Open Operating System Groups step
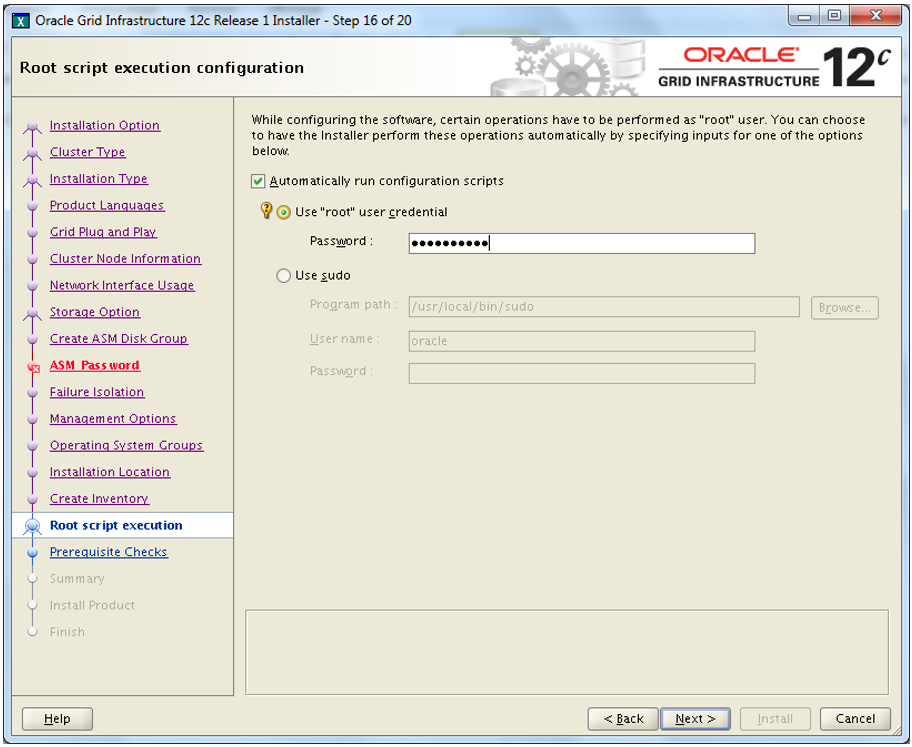This screenshot has width=912, height=747. tap(126, 446)
